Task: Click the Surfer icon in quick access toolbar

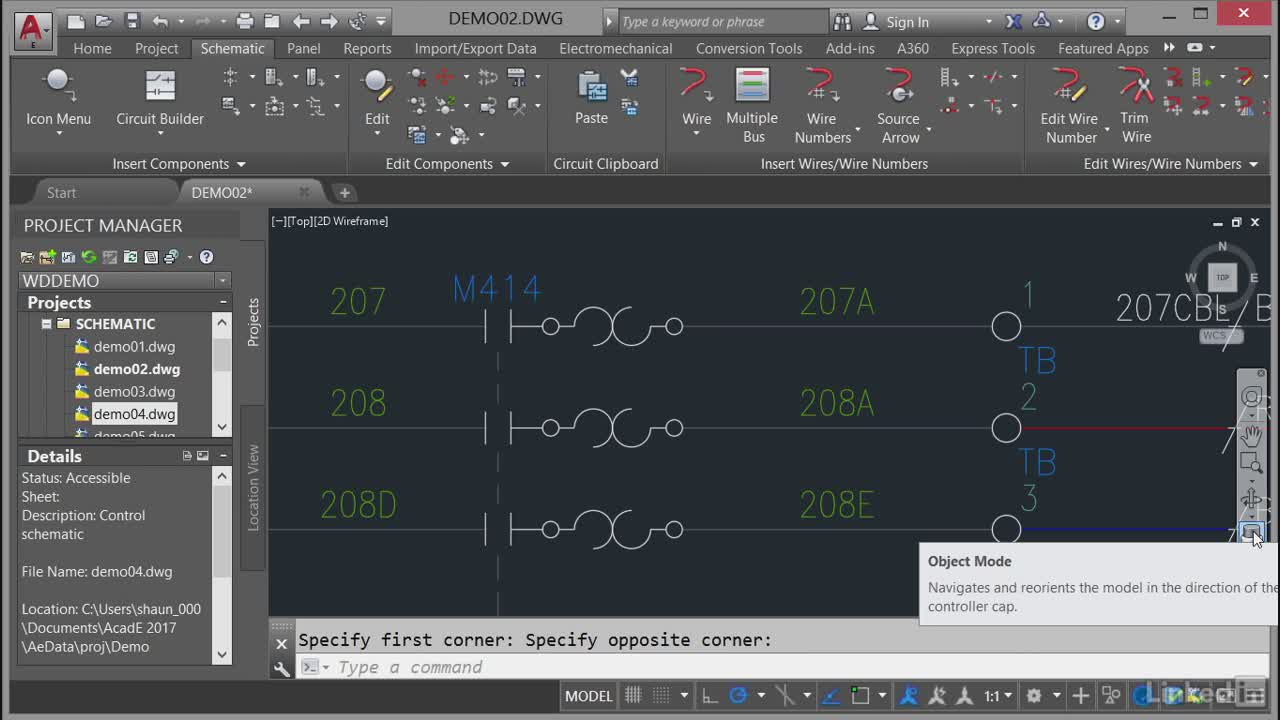Action: pyautogui.click(x=357, y=21)
